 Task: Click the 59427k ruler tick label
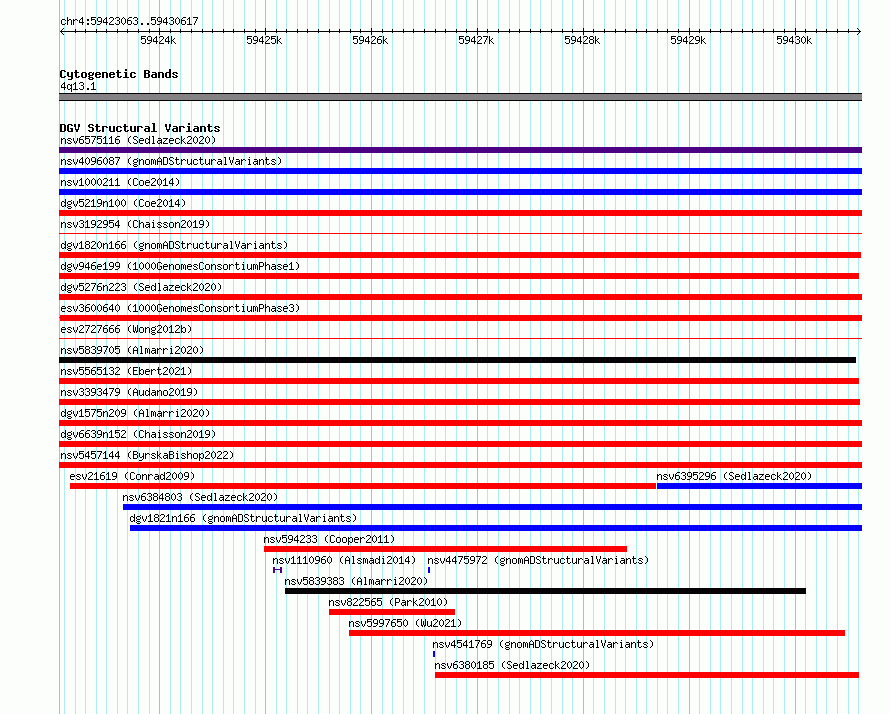pos(476,40)
